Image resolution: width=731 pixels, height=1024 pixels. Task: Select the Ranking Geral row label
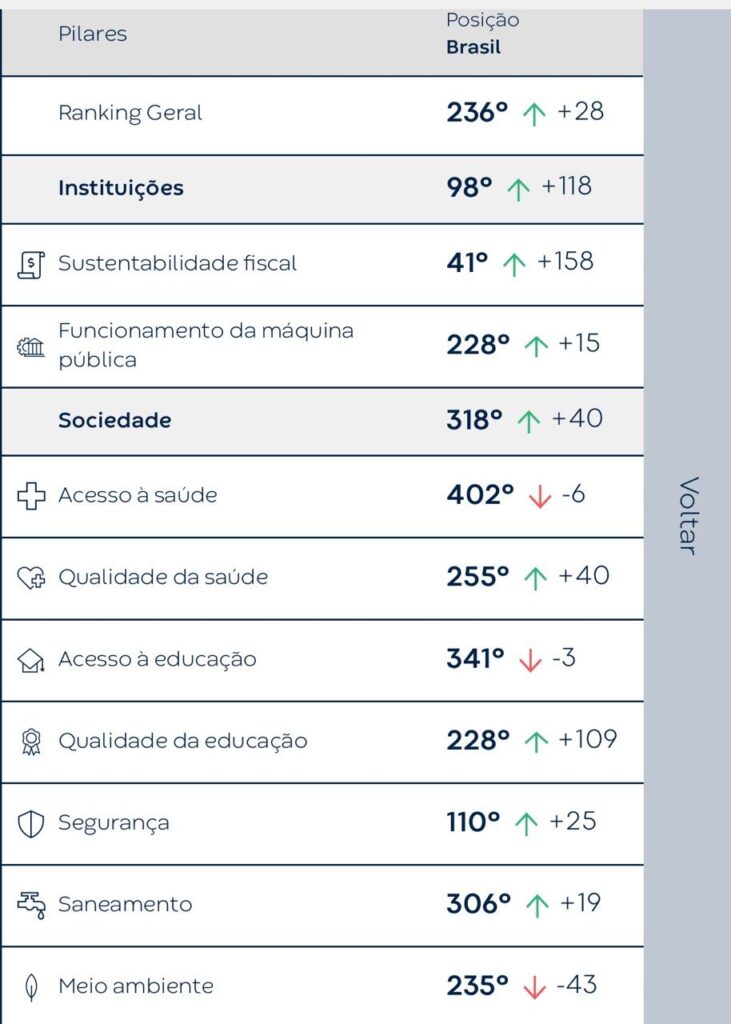[130, 113]
